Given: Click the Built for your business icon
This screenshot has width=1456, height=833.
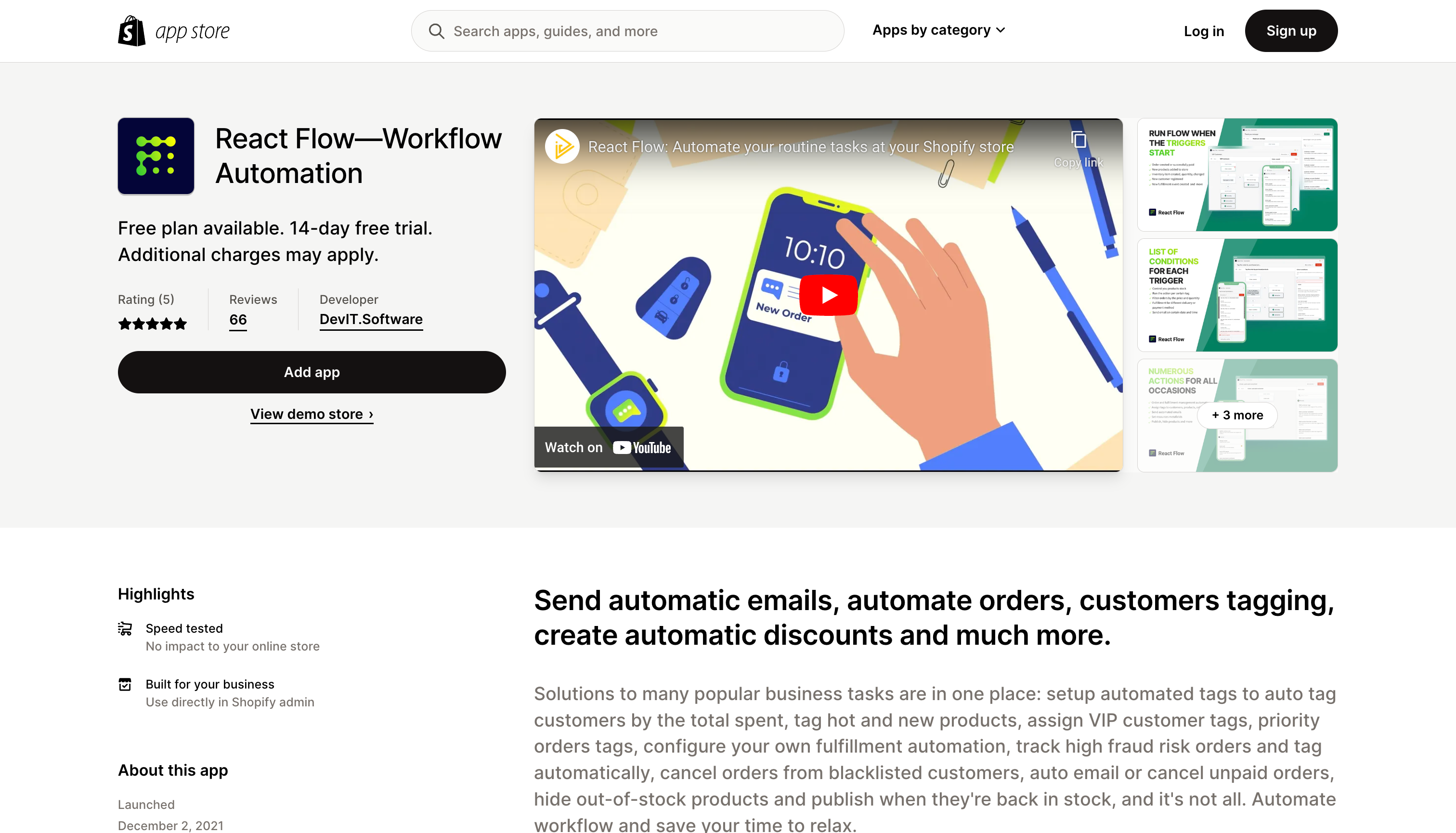Looking at the screenshot, I should 125,684.
